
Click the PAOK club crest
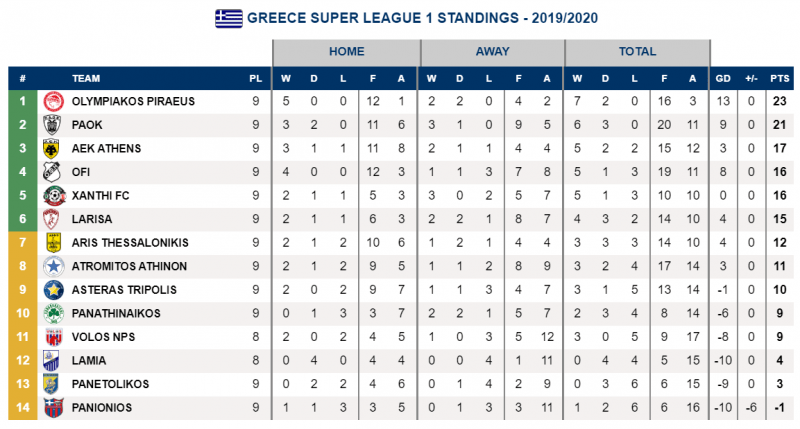(x=53, y=124)
